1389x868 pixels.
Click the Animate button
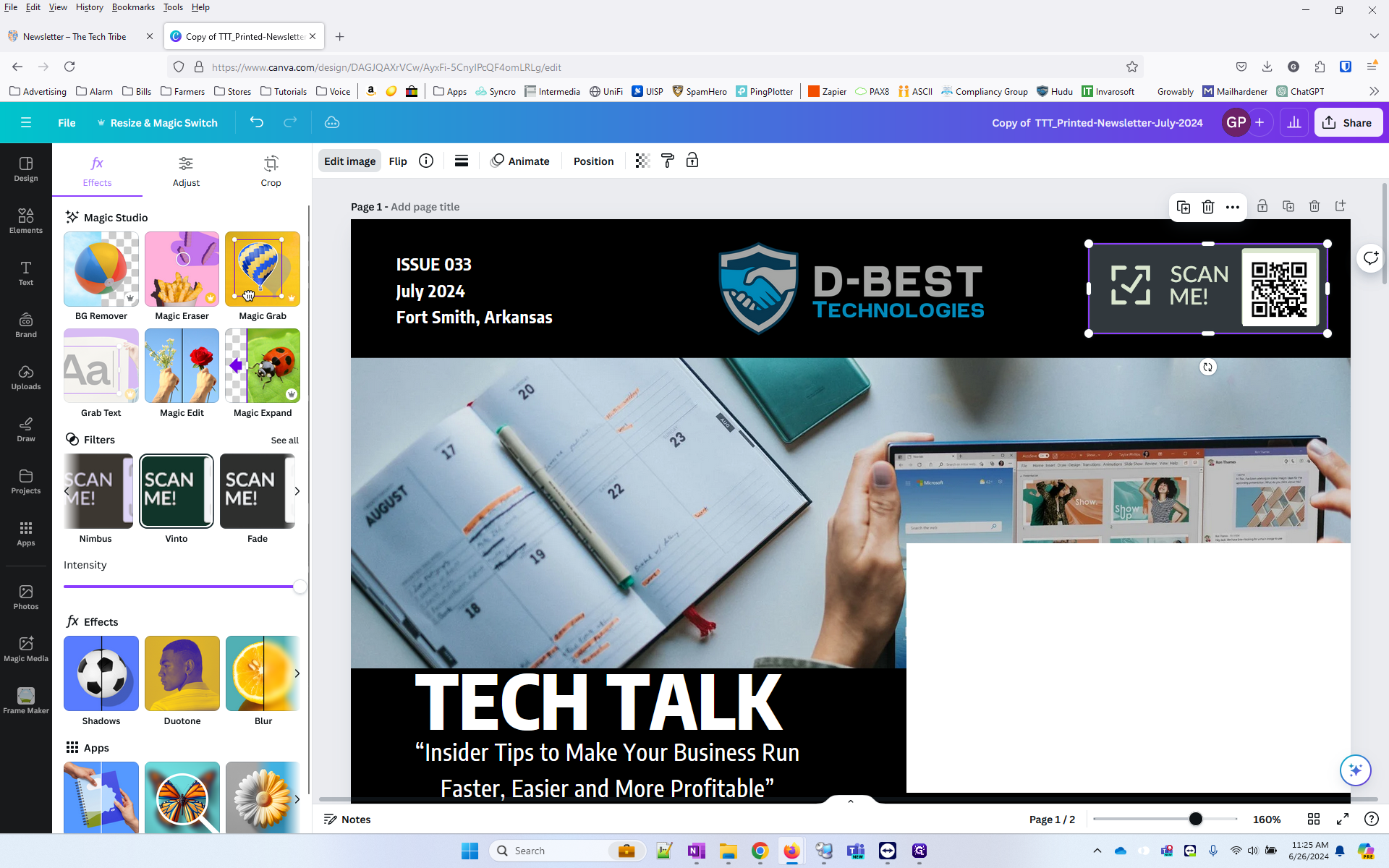(520, 161)
